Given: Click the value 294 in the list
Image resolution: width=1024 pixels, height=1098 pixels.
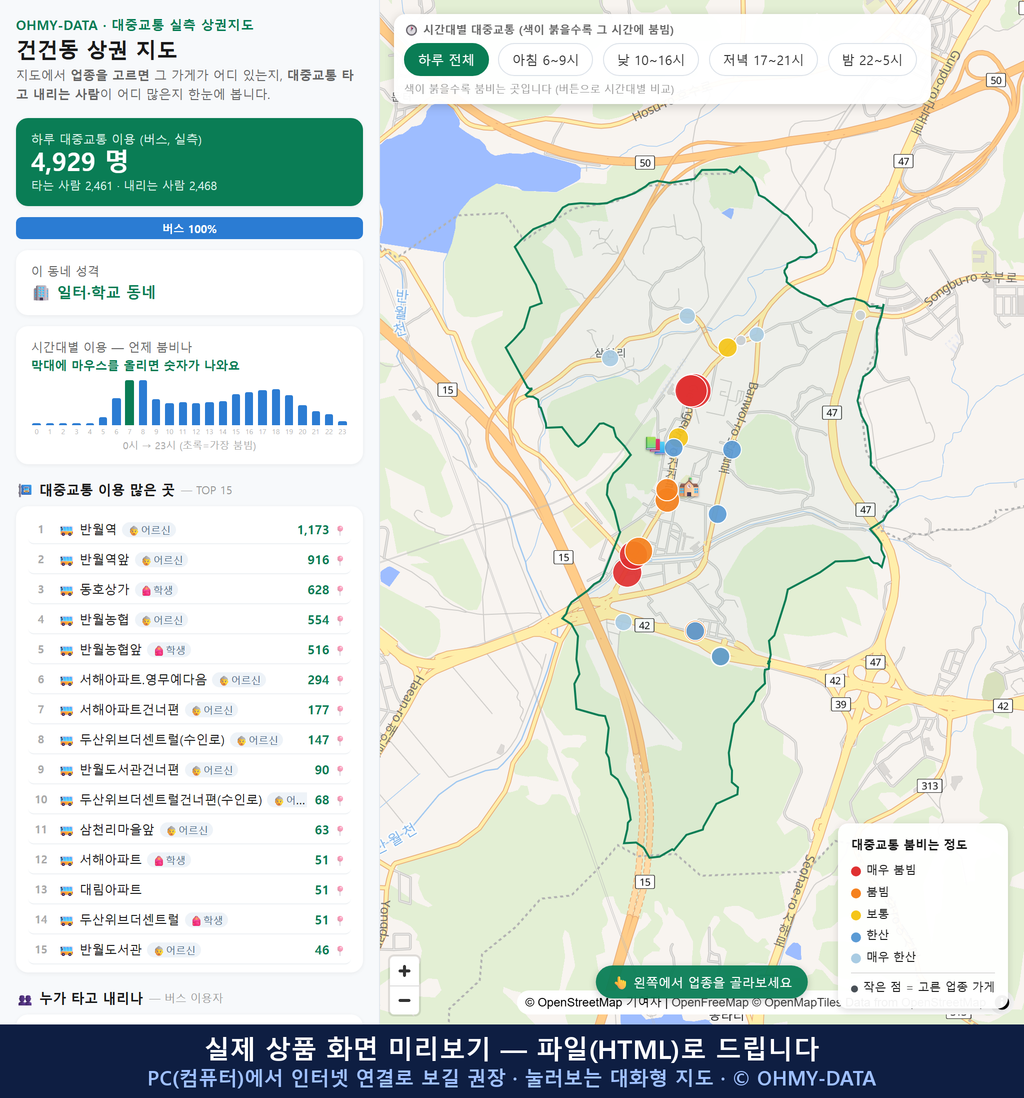Looking at the screenshot, I should (x=318, y=680).
